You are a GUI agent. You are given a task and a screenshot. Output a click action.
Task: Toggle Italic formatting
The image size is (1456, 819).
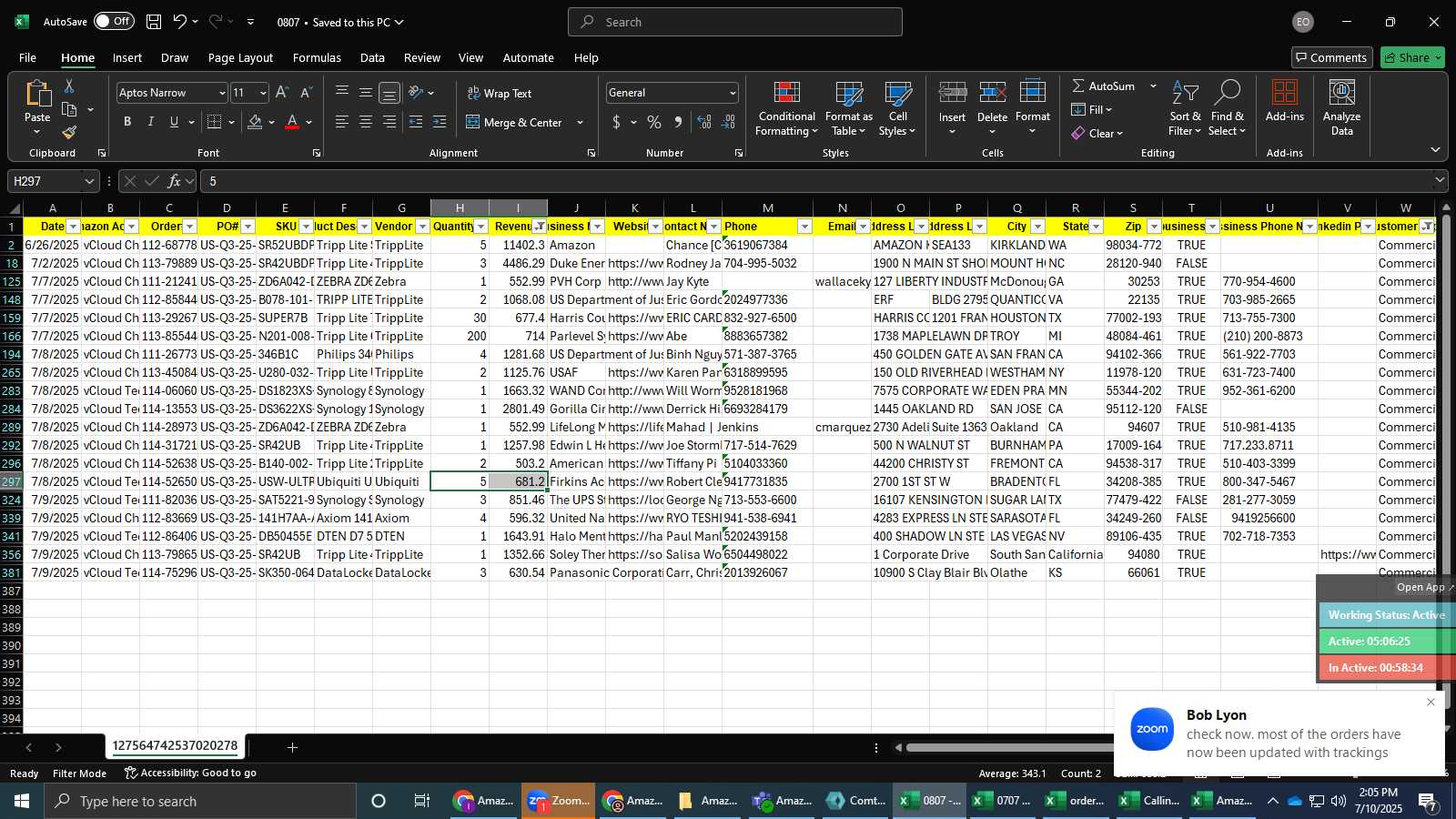pyautogui.click(x=151, y=122)
